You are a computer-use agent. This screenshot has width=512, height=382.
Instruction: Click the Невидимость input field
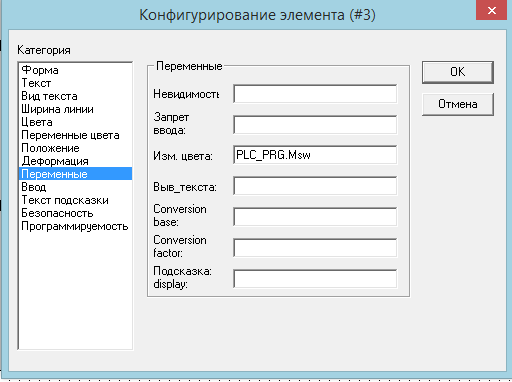(x=315, y=94)
